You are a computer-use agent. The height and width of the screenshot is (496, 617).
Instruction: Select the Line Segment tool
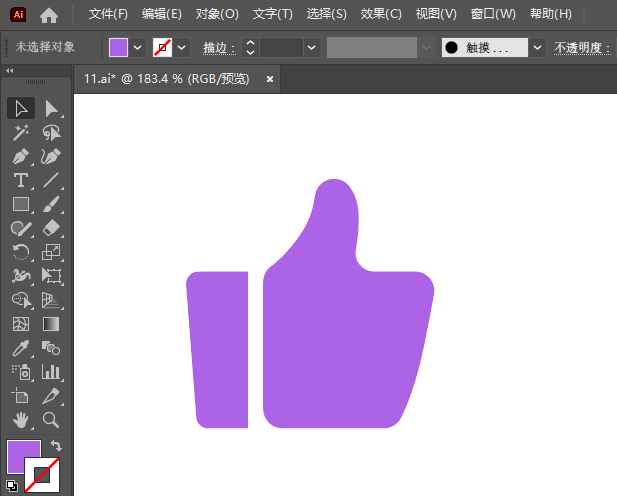51,181
